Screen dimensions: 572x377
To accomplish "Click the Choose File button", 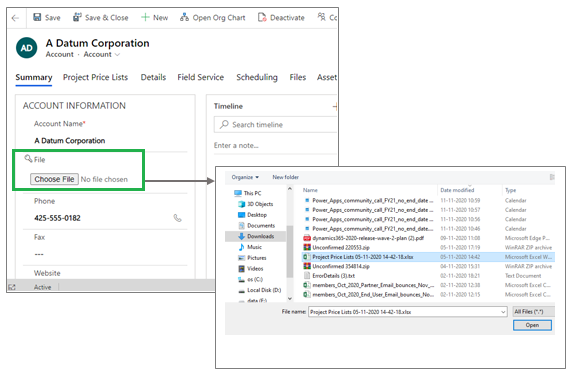I will [x=54, y=179].
